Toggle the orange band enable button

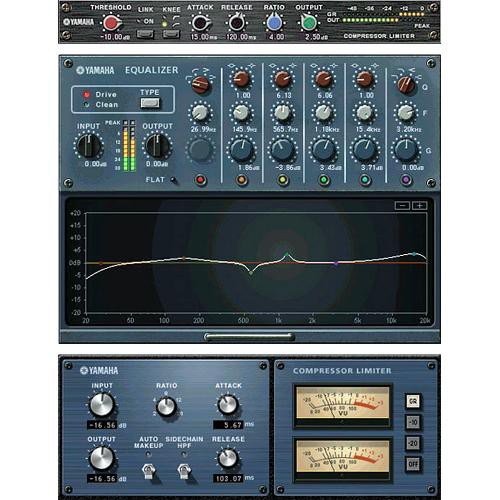coord(242,180)
